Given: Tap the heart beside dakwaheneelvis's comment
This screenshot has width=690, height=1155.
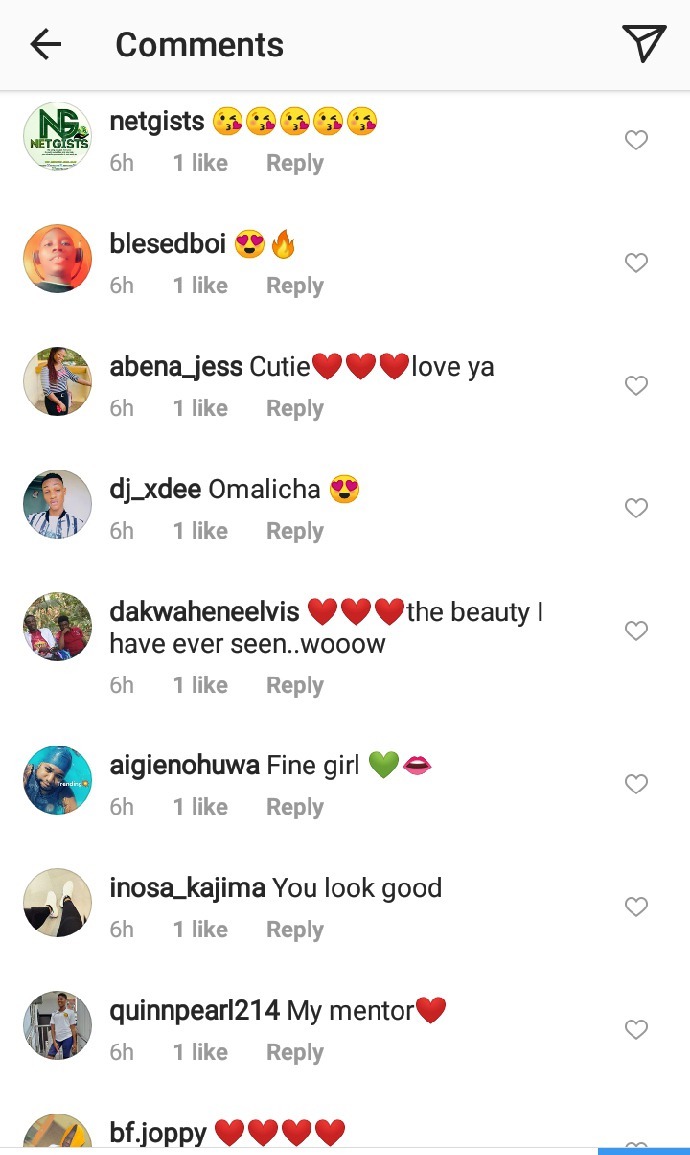Looking at the screenshot, I should point(636,631).
